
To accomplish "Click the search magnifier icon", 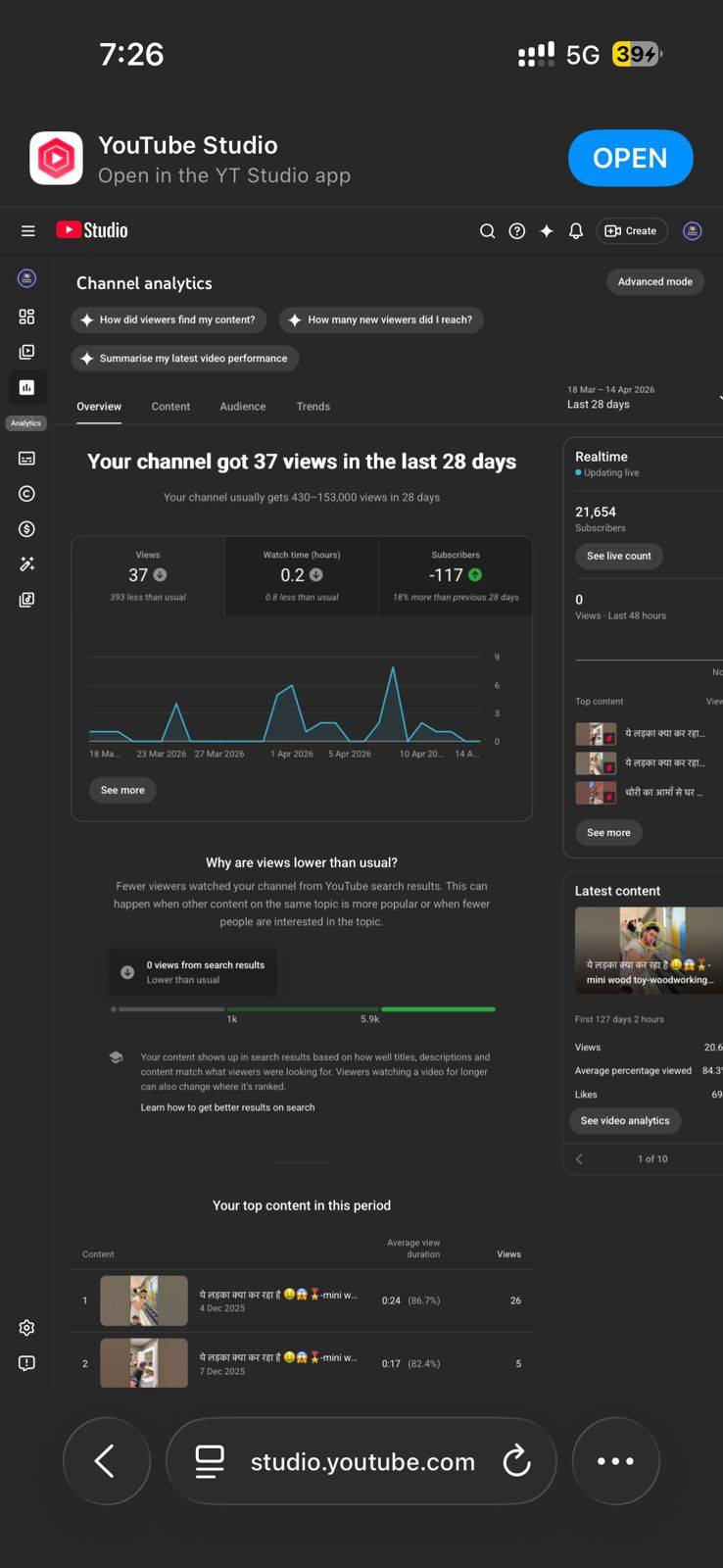I will tap(487, 231).
